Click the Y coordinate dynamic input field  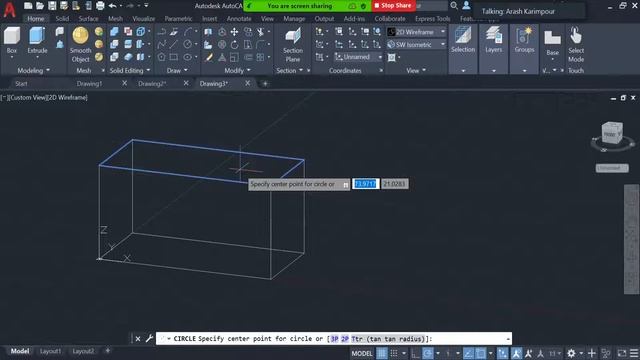394,184
